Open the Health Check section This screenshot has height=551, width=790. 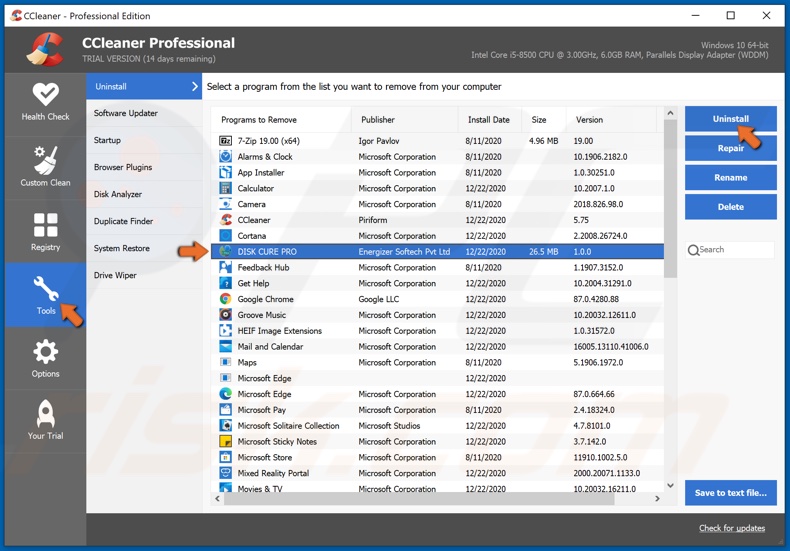pos(45,103)
